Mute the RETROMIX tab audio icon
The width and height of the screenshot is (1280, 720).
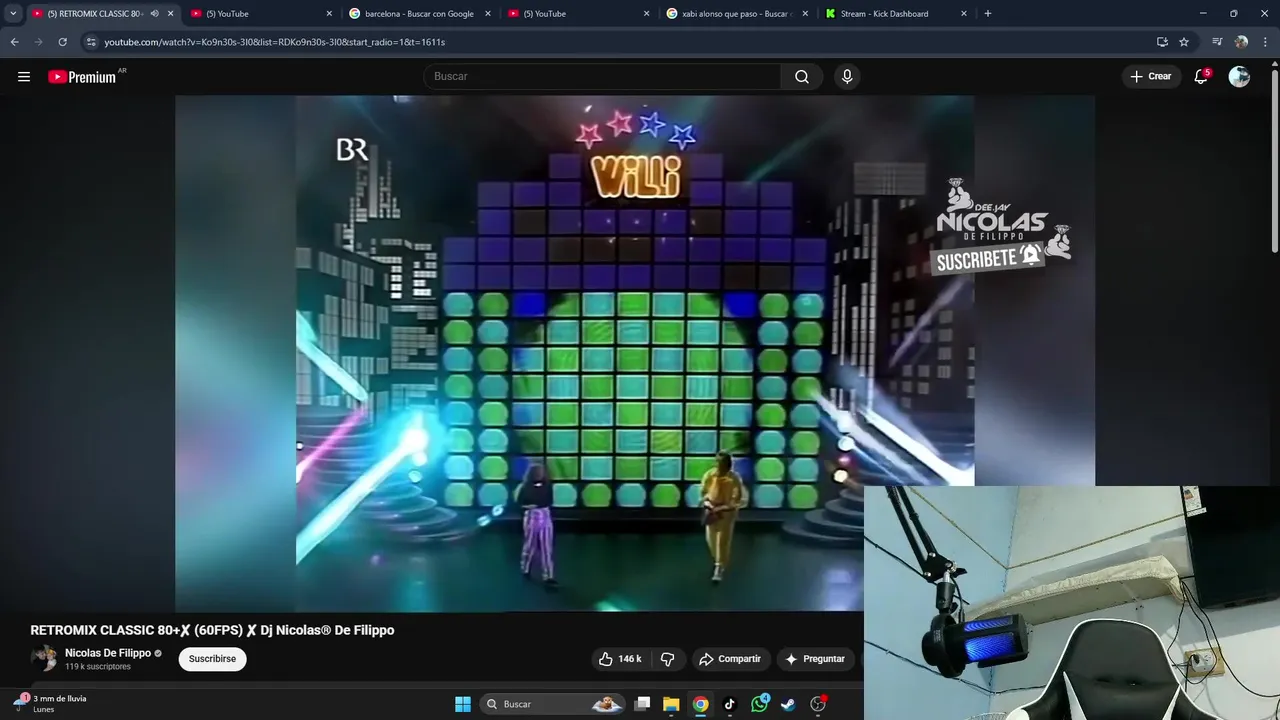click(x=154, y=14)
